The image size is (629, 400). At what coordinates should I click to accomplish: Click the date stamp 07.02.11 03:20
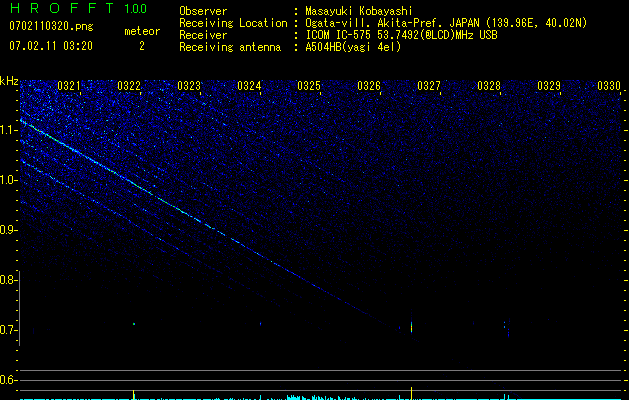click(51, 46)
